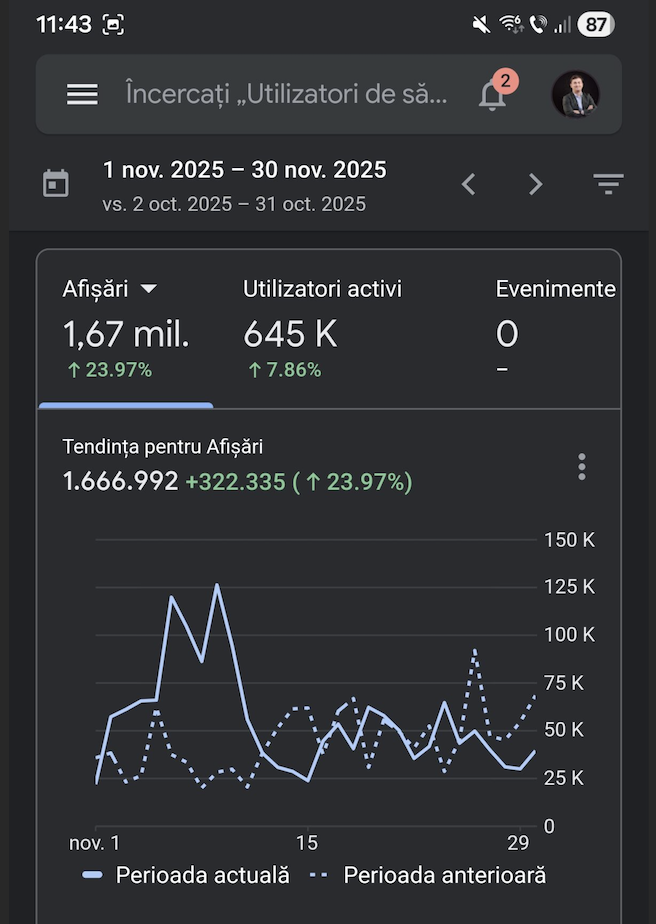Viewport: 656px width, 924px height.
Task: Type in the Încercați search field
Action: 286,95
